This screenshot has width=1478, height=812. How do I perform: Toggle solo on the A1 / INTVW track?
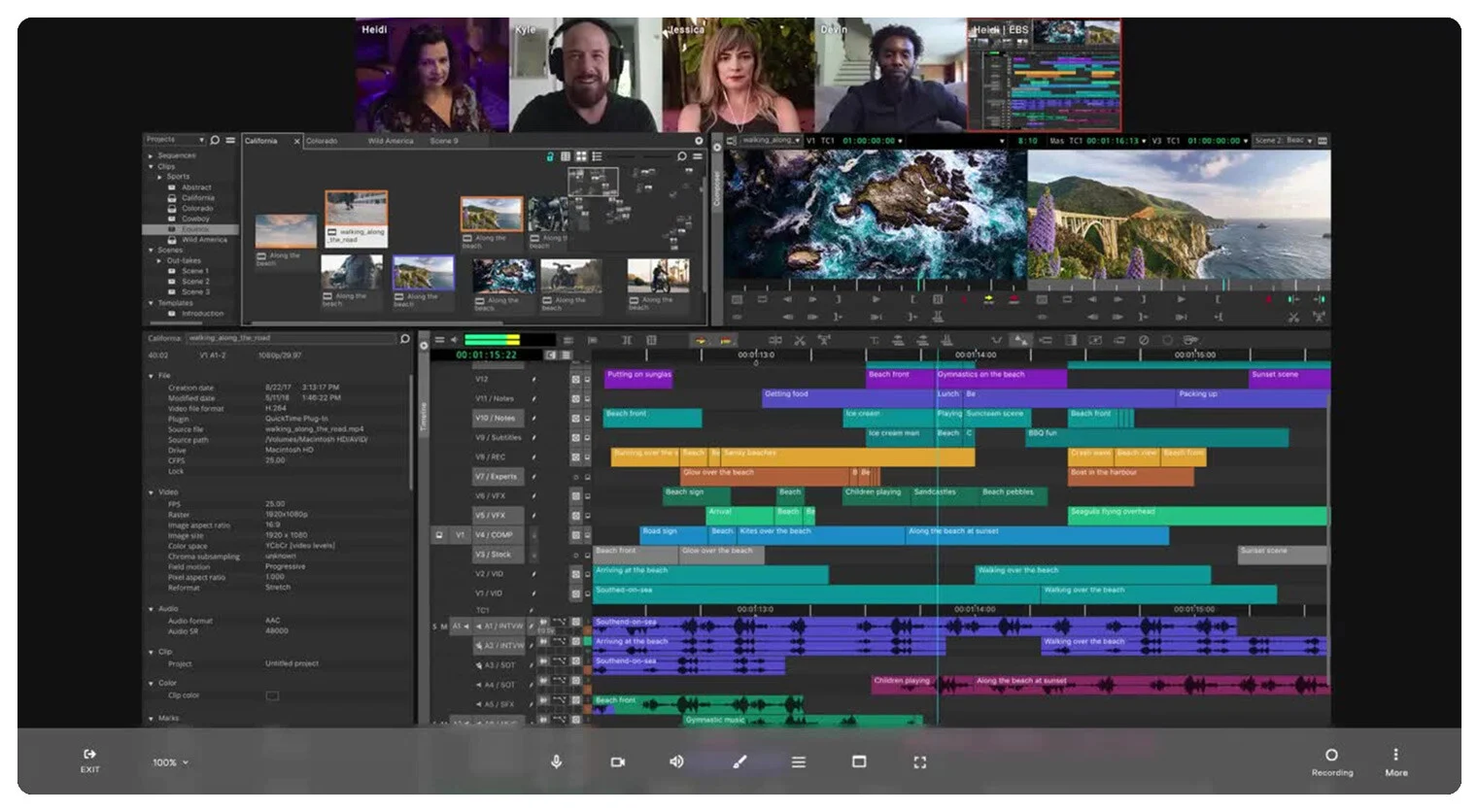[434, 626]
